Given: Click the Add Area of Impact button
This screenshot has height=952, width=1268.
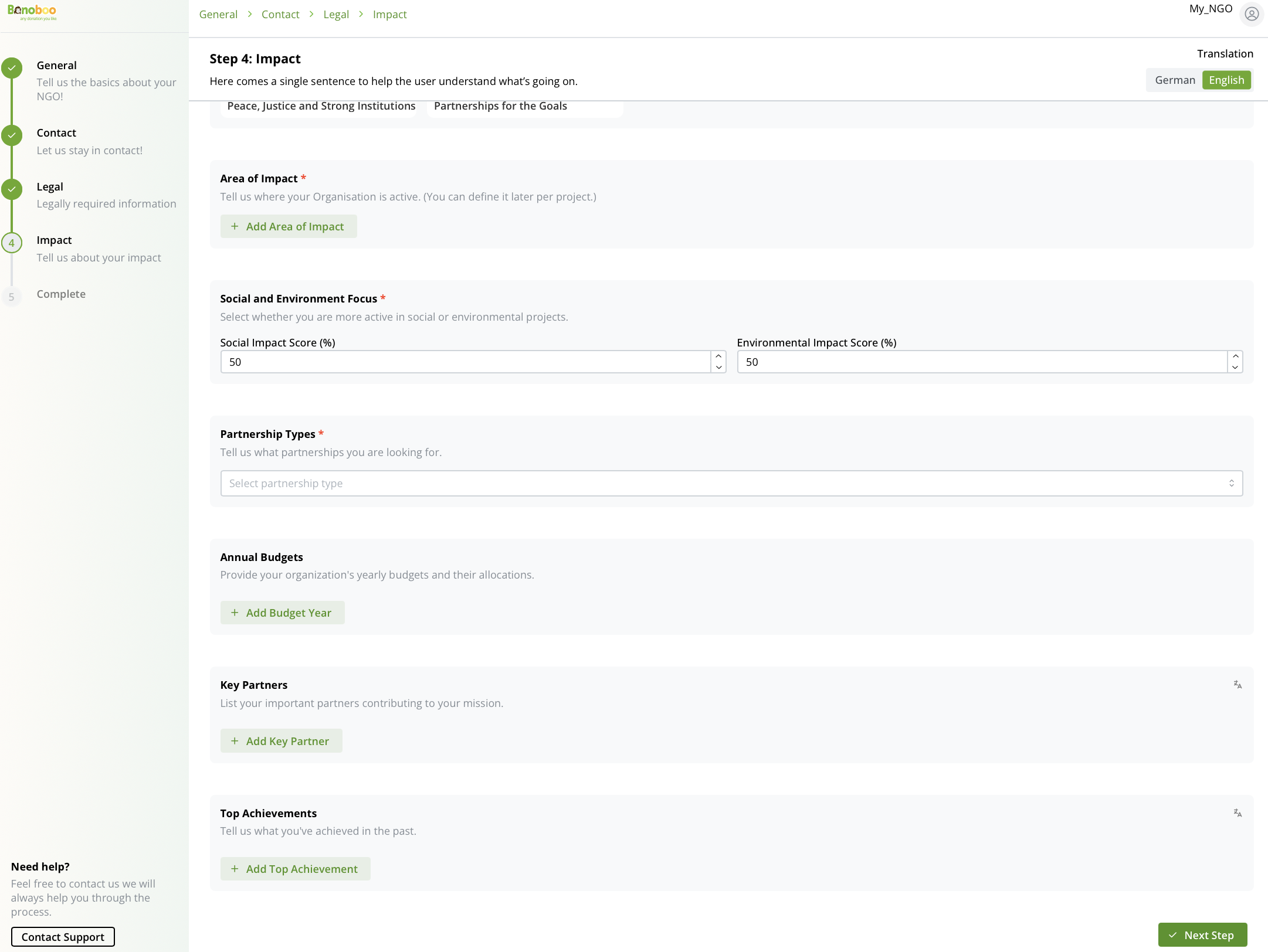Looking at the screenshot, I should pos(289,226).
